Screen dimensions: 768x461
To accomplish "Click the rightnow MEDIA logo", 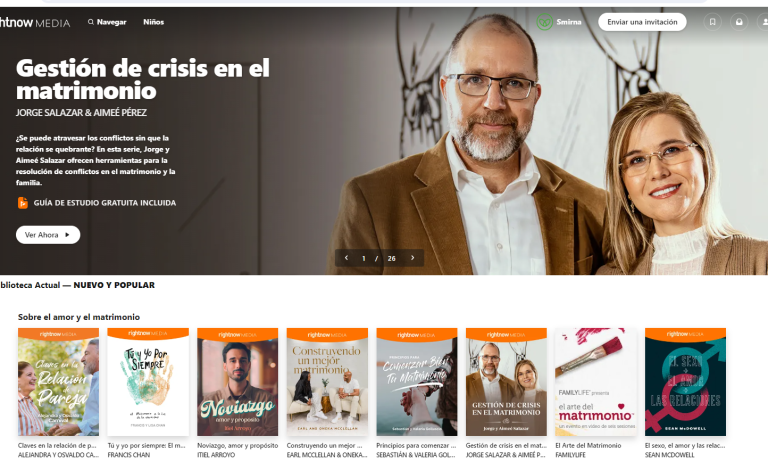I will [35, 22].
